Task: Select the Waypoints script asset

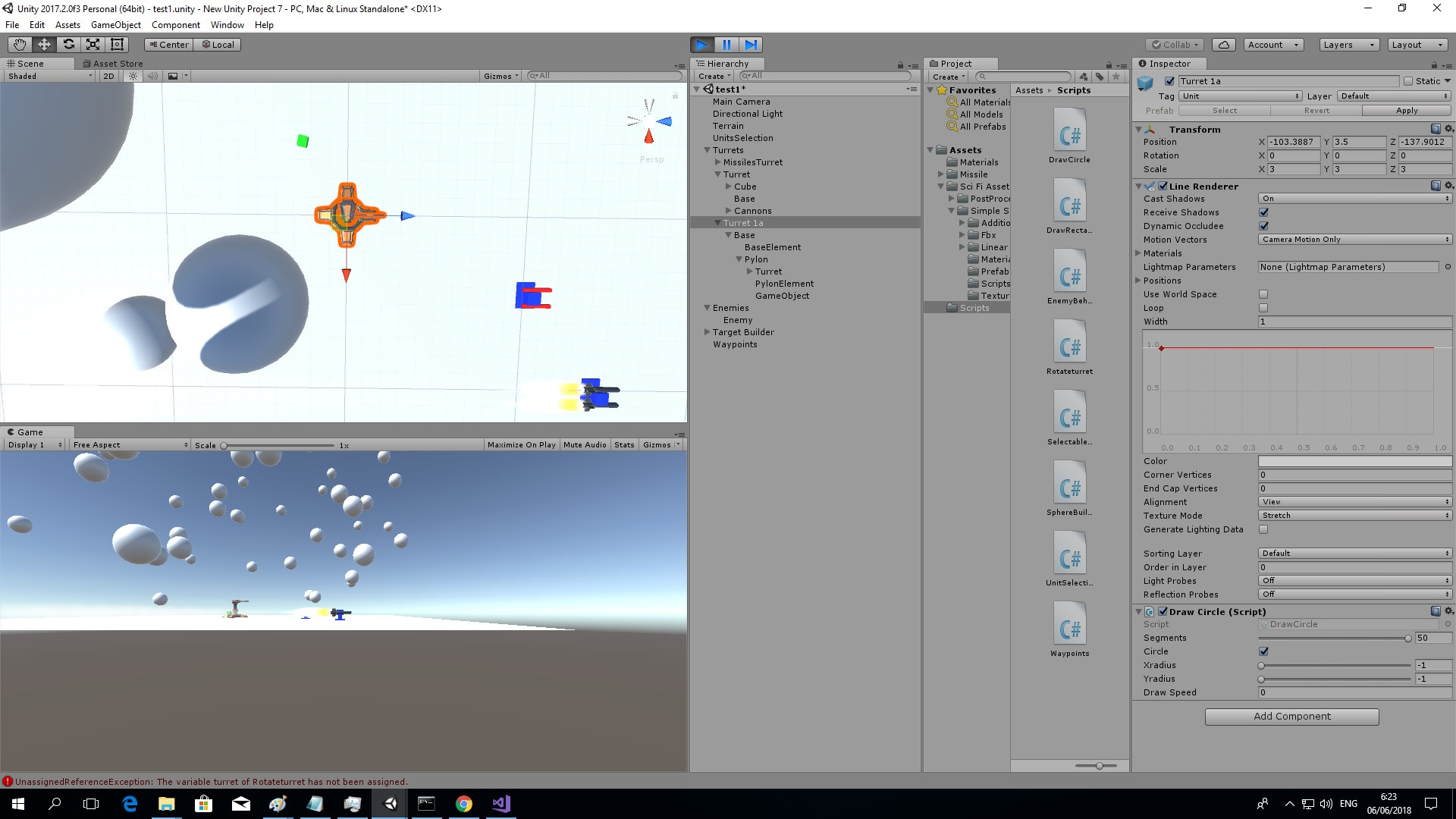Action: click(x=1069, y=630)
